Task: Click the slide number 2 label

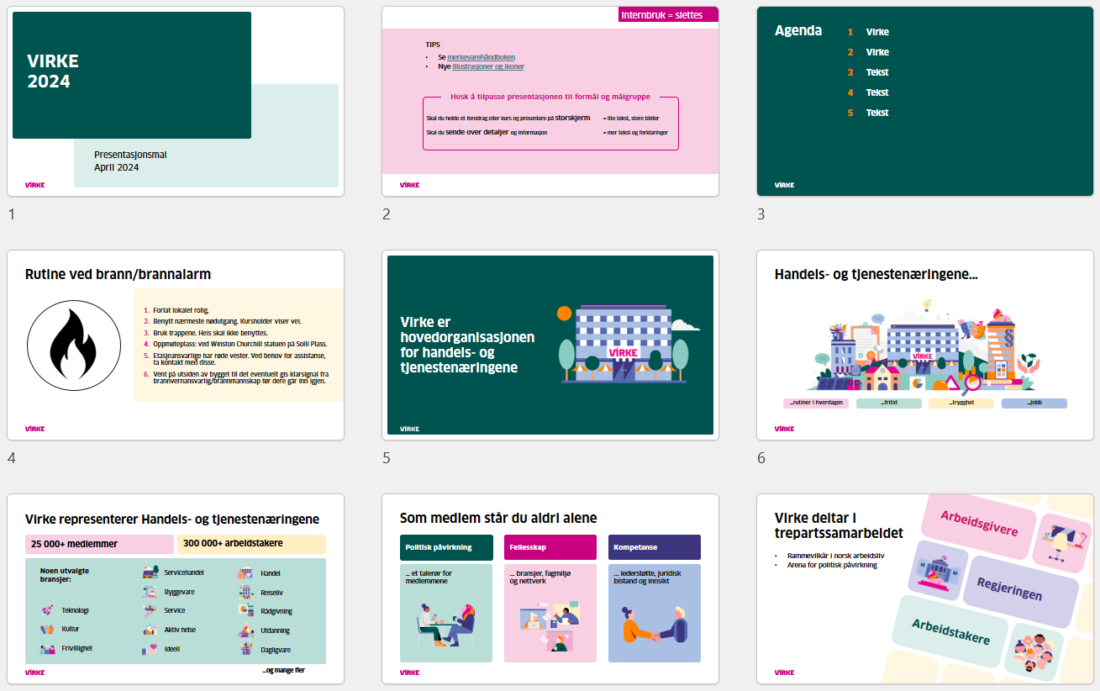Action: click(x=386, y=215)
